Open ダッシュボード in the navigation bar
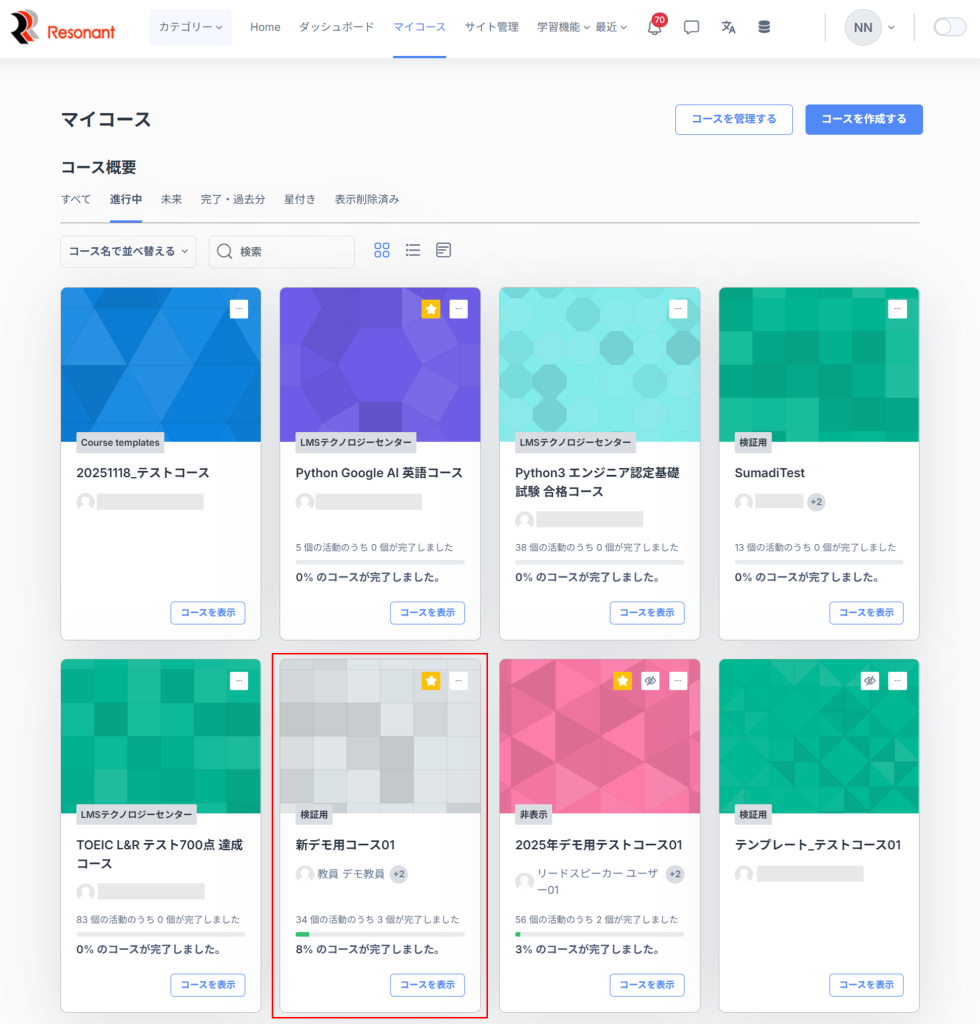This screenshot has height=1024, width=980. [336, 28]
